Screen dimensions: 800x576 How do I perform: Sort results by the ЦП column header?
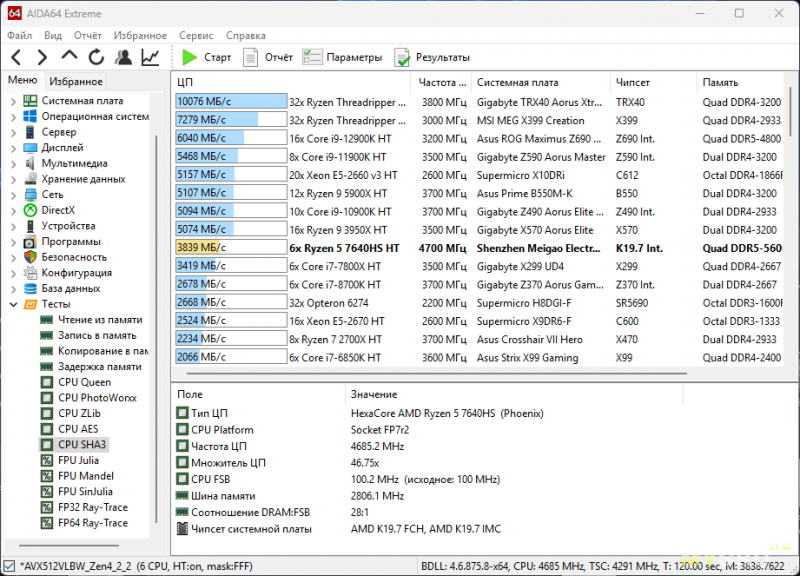292,82
